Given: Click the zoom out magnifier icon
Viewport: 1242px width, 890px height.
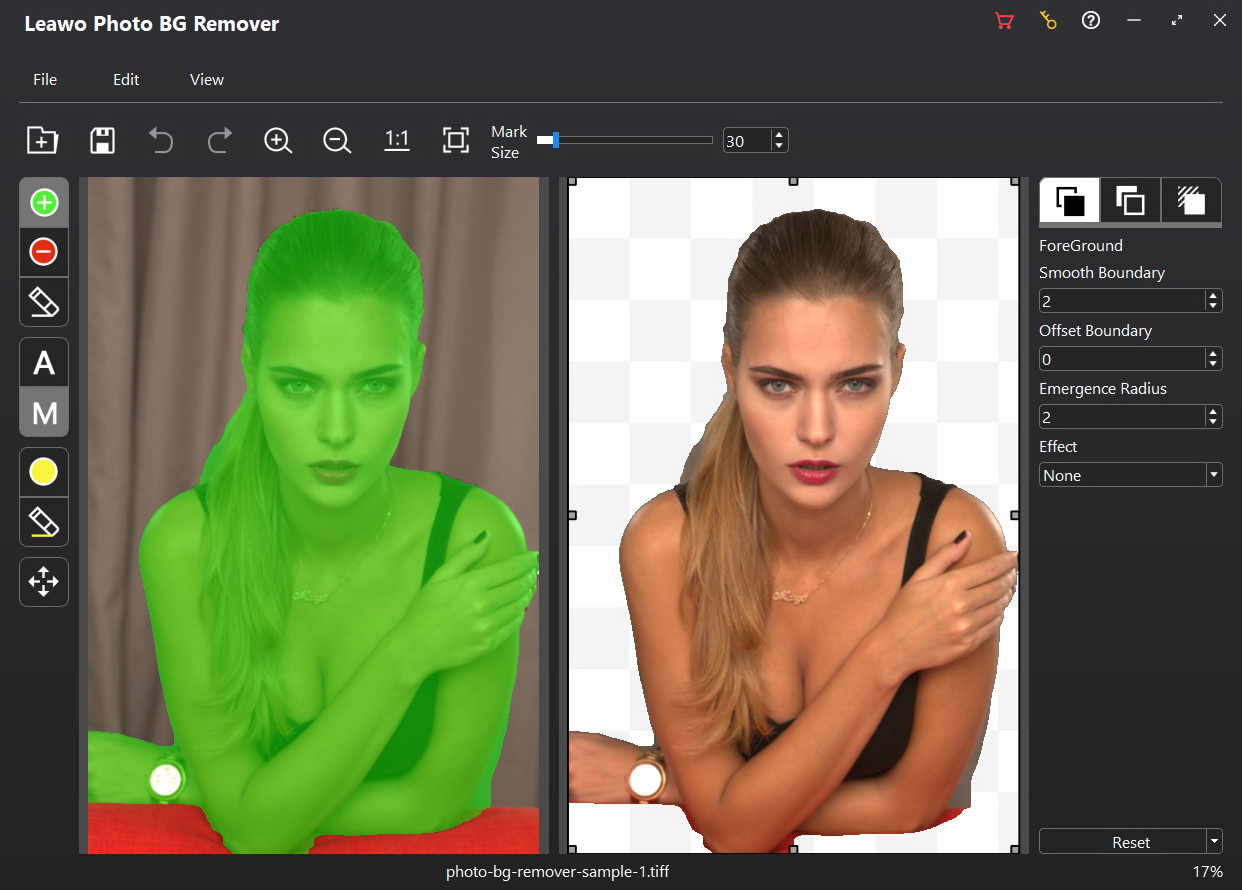Looking at the screenshot, I should [x=337, y=140].
